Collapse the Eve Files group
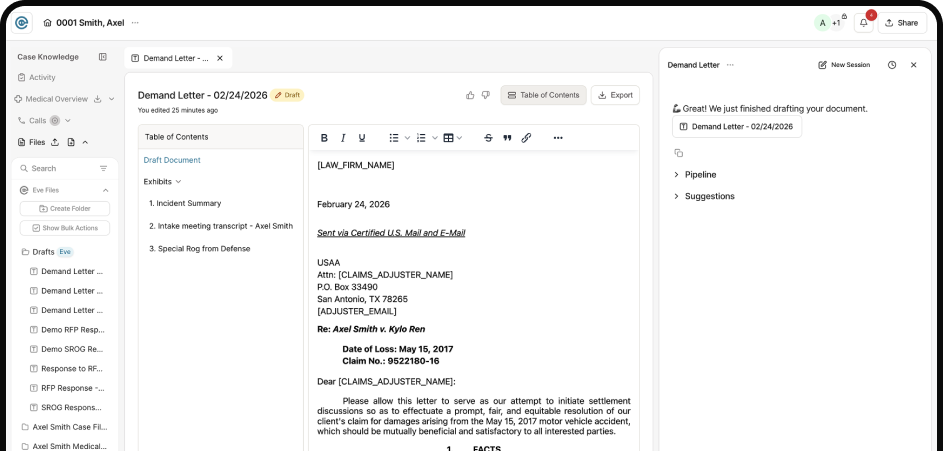 pos(106,191)
